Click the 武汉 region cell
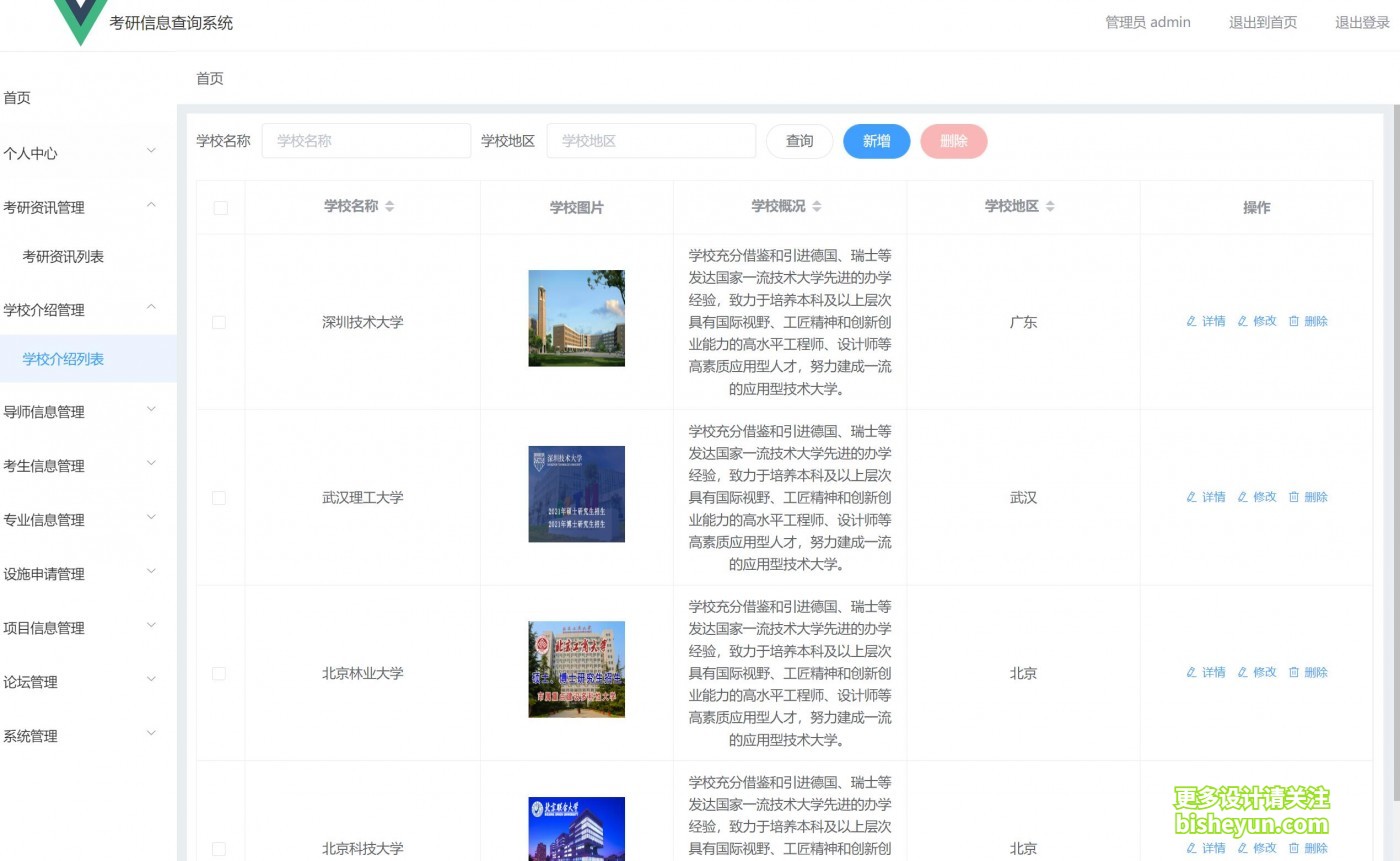This screenshot has width=1400, height=861. [1024, 497]
